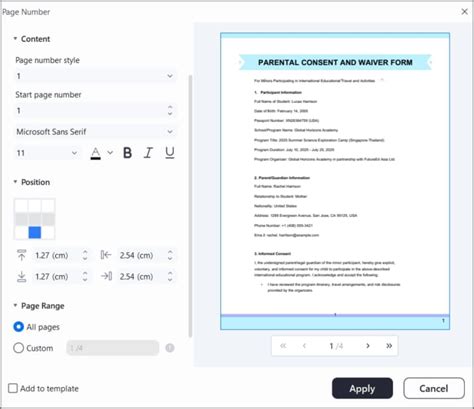Viewport: 474px width, 409px height.
Task: Open the font size 11 dropdown
Action: (47, 153)
